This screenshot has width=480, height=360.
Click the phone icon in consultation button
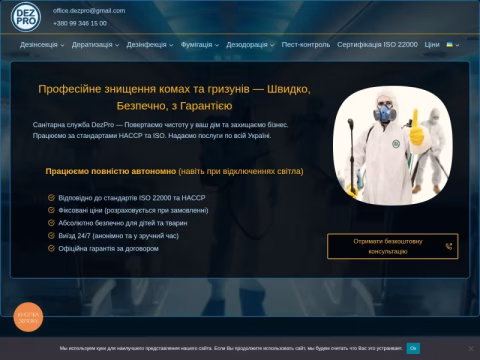[449, 246]
